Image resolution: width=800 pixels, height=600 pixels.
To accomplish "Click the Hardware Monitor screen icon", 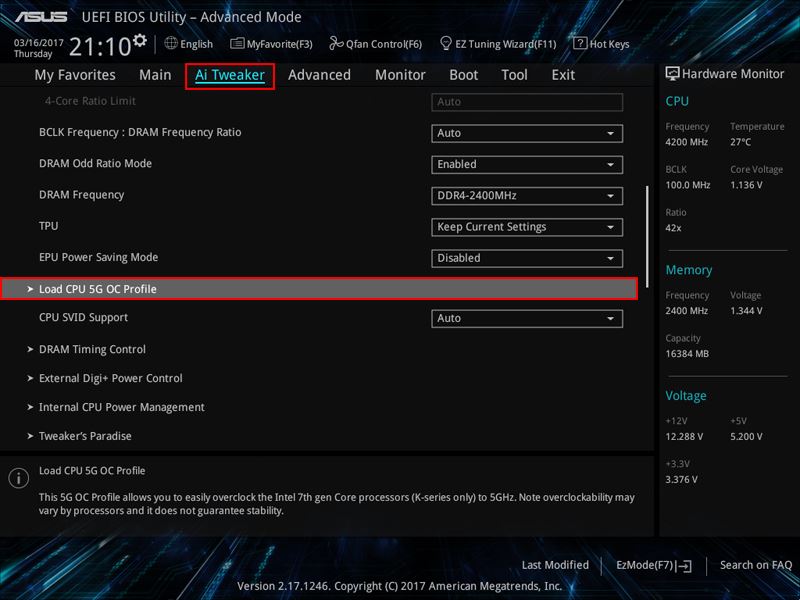I will tap(672, 73).
